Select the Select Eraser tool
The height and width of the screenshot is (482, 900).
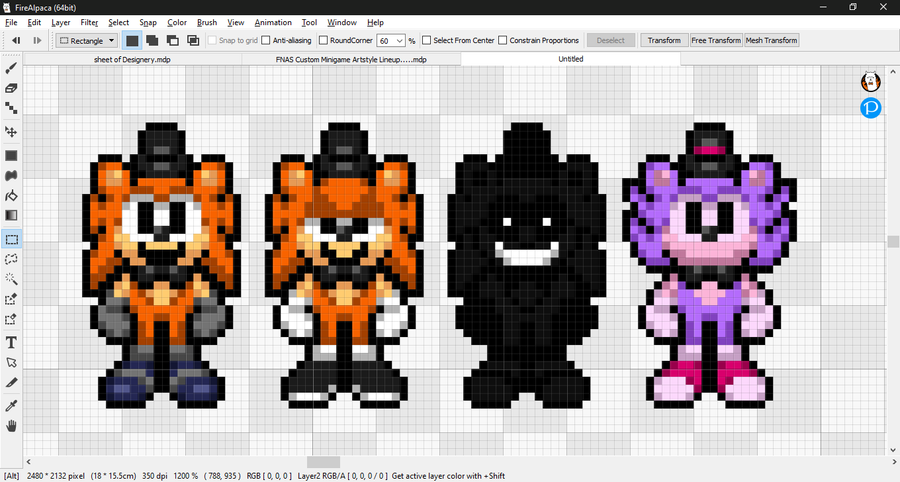(x=11, y=319)
